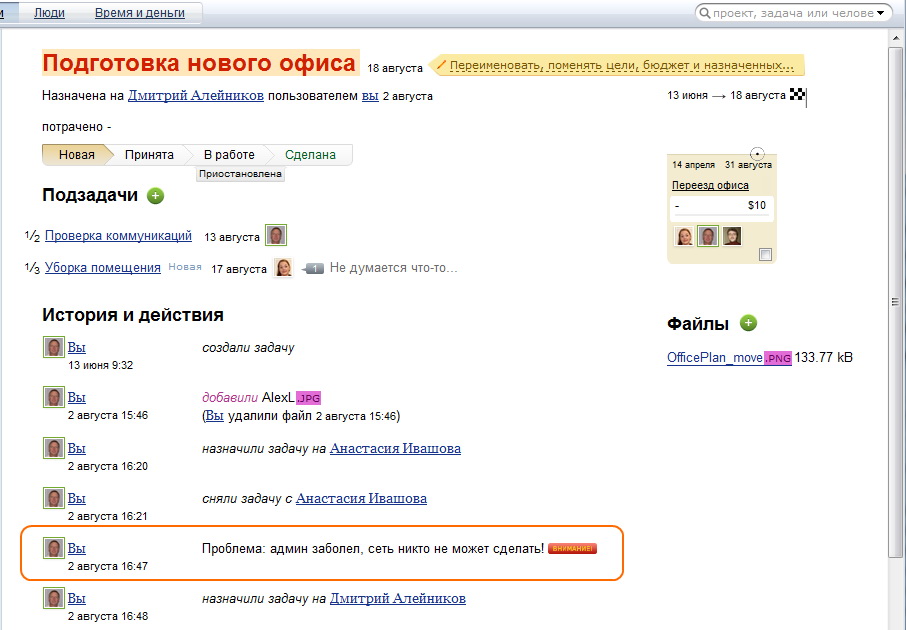Screen dimensions: 906x630
Task: Set task status to Сделана
Action: click(310, 155)
